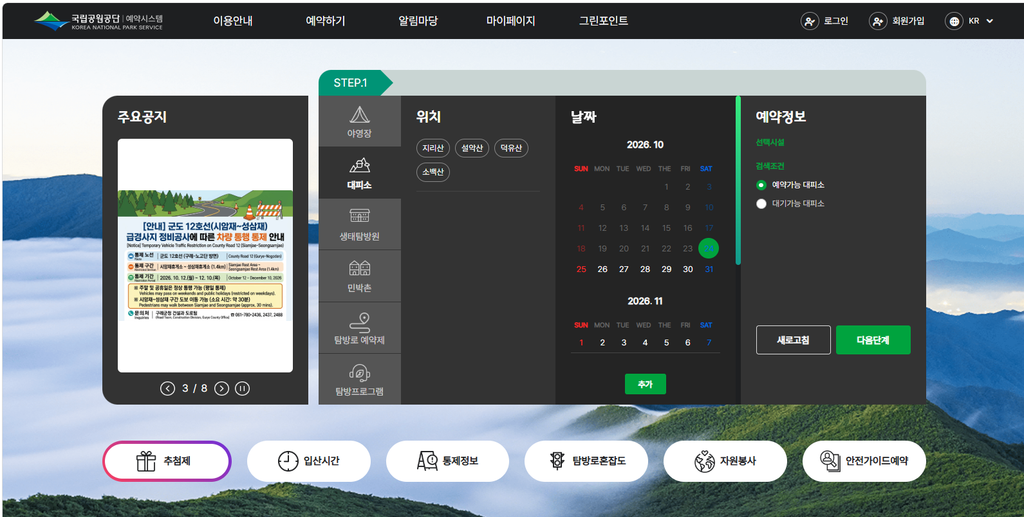Go to previous notice slide arrow
Viewport: 1024px width, 517px height.
(x=167, y=388)
